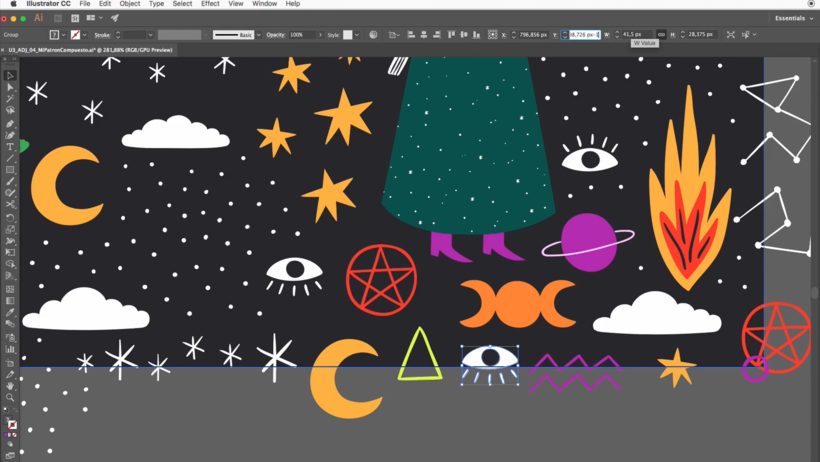Open the Effect menu

pyautogui.click(x=210, y=4)
